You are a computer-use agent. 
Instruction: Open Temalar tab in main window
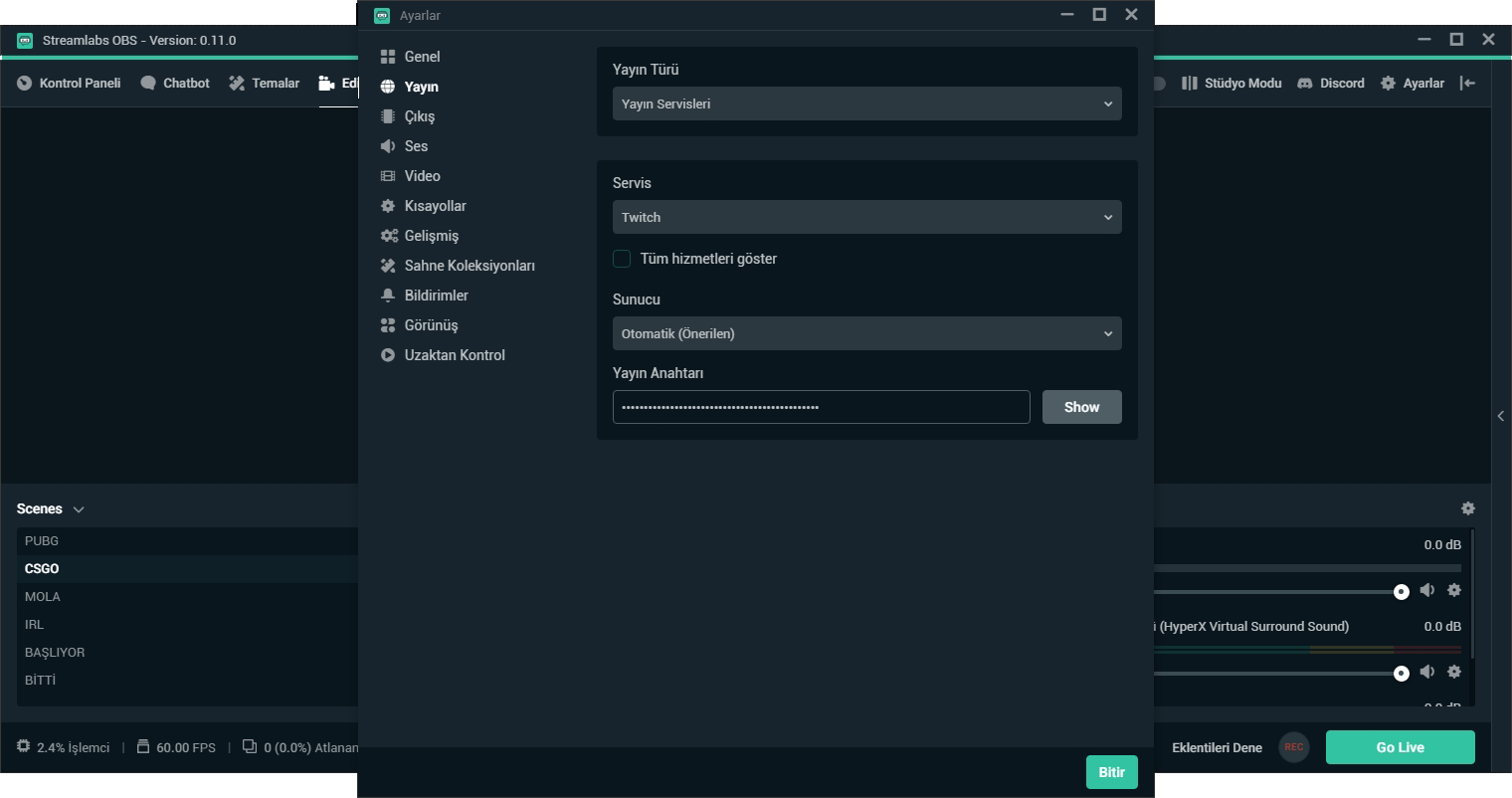[x=264, y=84]
